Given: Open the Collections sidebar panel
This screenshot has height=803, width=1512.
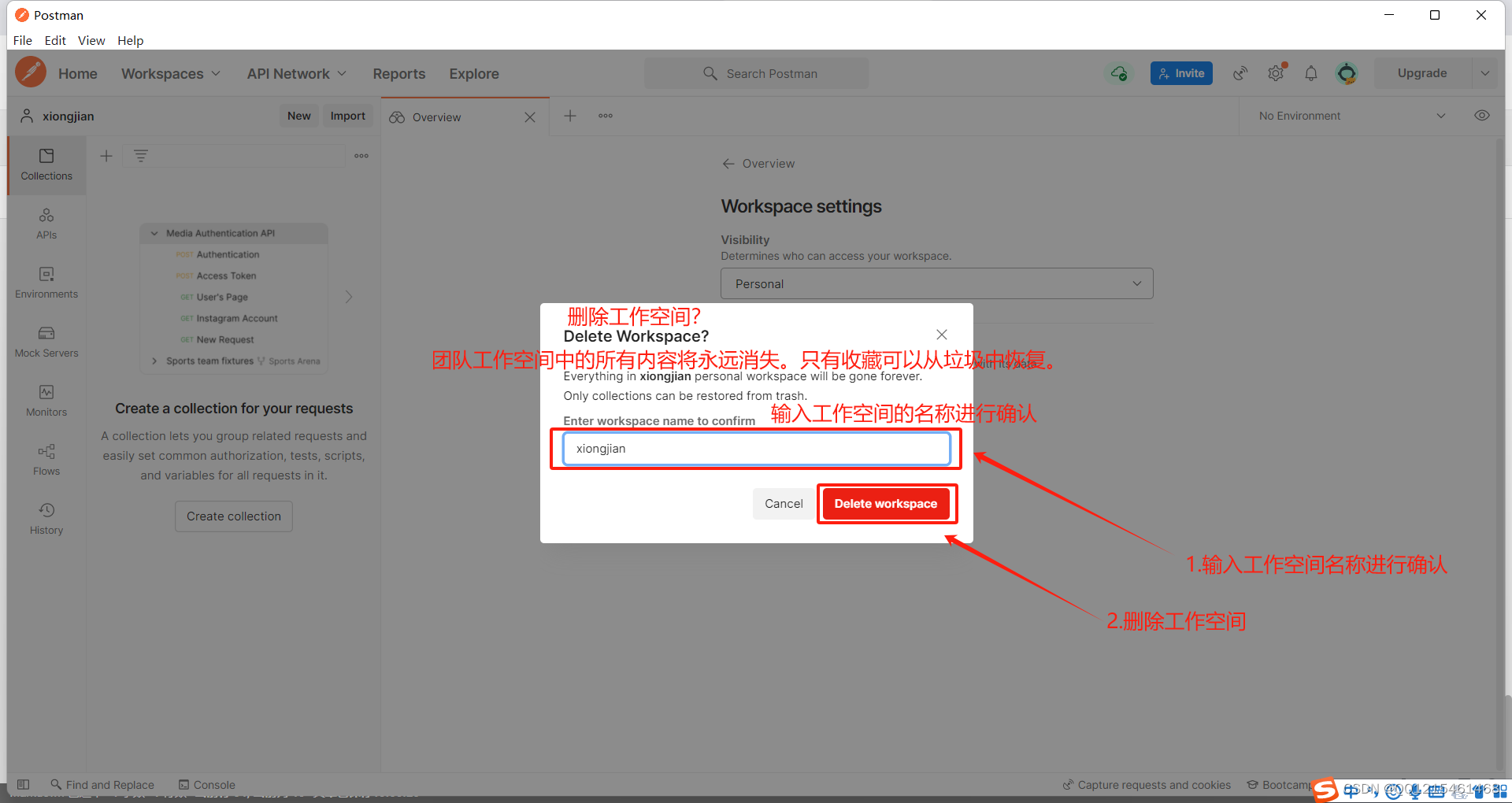Looking at the screenshot, I should pos(46,165).
